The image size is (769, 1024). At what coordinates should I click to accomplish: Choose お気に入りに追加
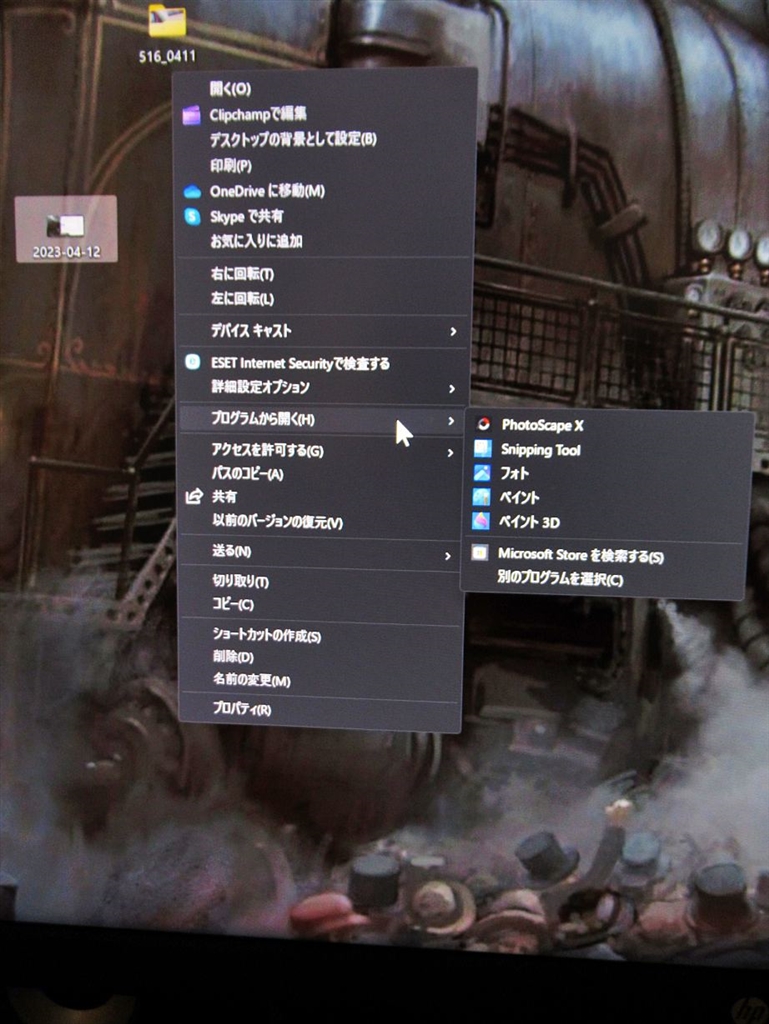(256, 241)
